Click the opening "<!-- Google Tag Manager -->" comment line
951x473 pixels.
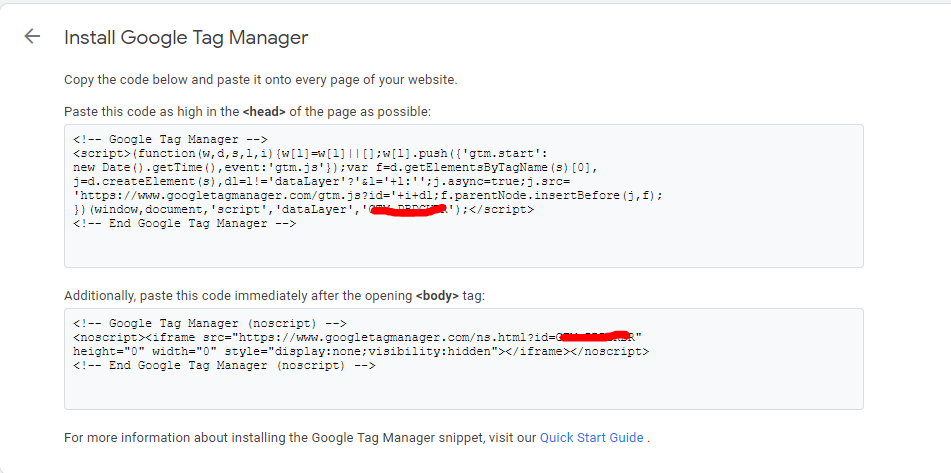pos(170,140)
